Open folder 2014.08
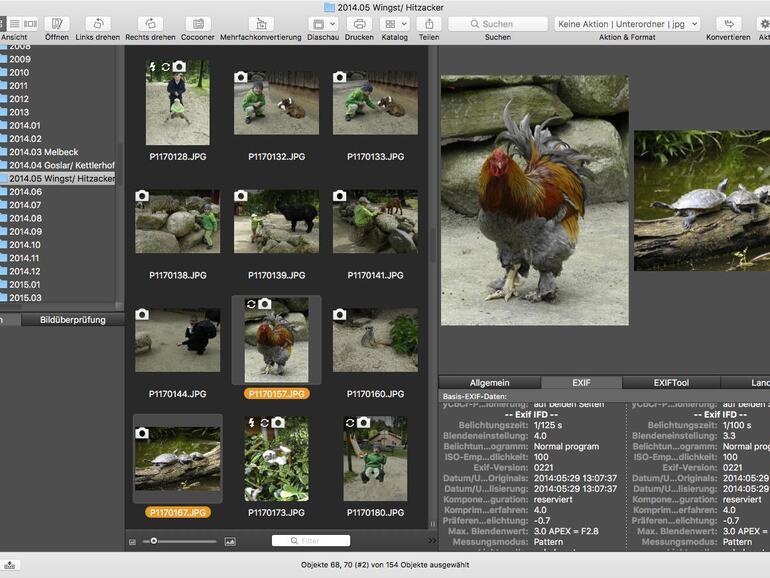 pyautogui.click(x=25, y=218)
